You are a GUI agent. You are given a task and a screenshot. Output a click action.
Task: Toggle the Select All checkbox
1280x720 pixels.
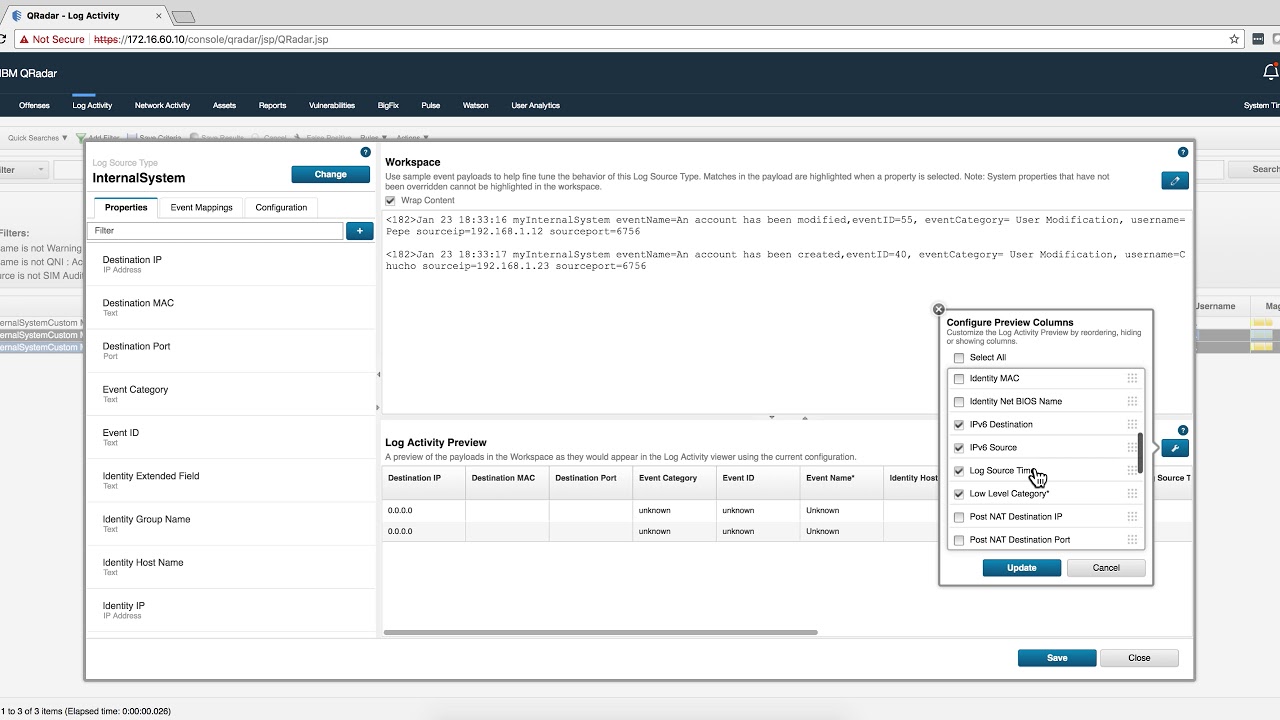click(959, 358)
